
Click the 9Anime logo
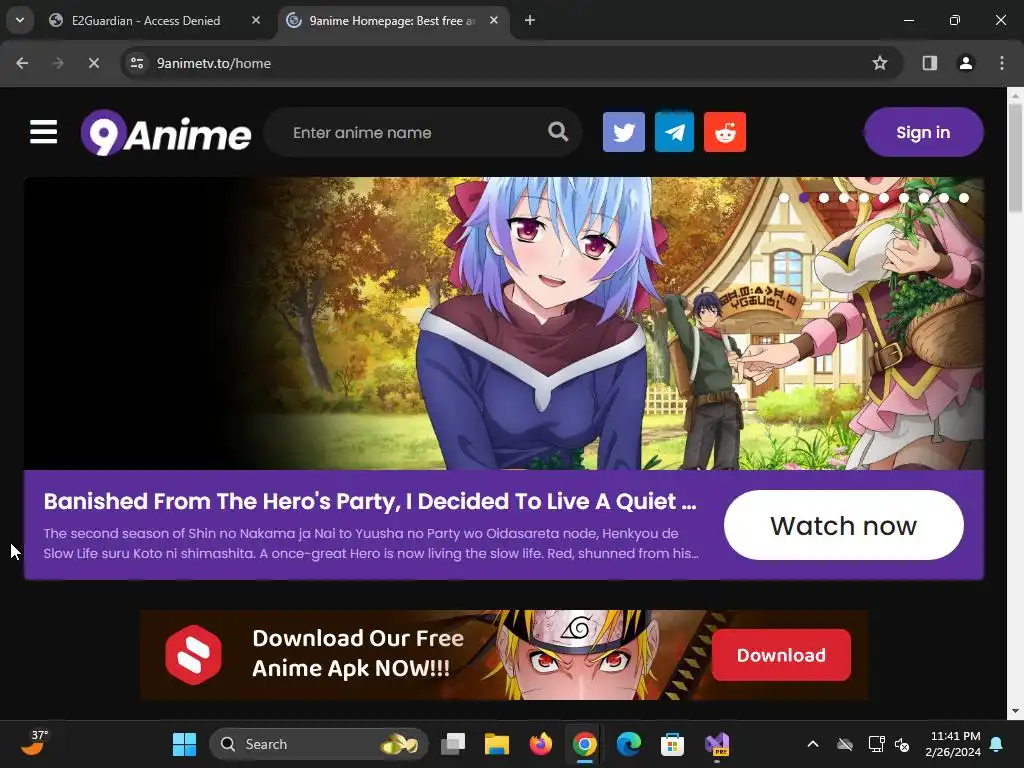click(x=166, y=133)
